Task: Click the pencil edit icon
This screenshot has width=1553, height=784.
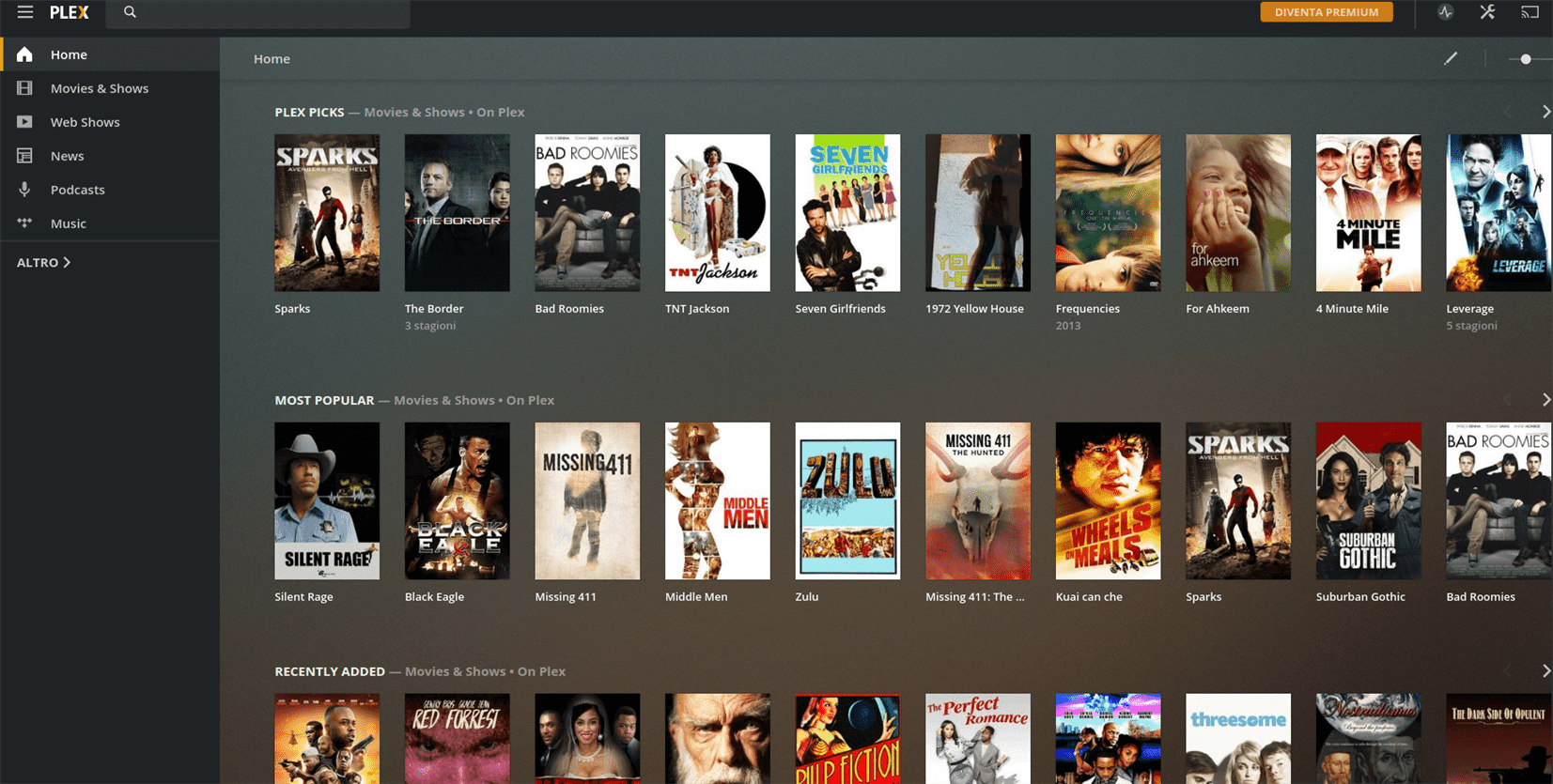Action: [x=1451, y=58]
